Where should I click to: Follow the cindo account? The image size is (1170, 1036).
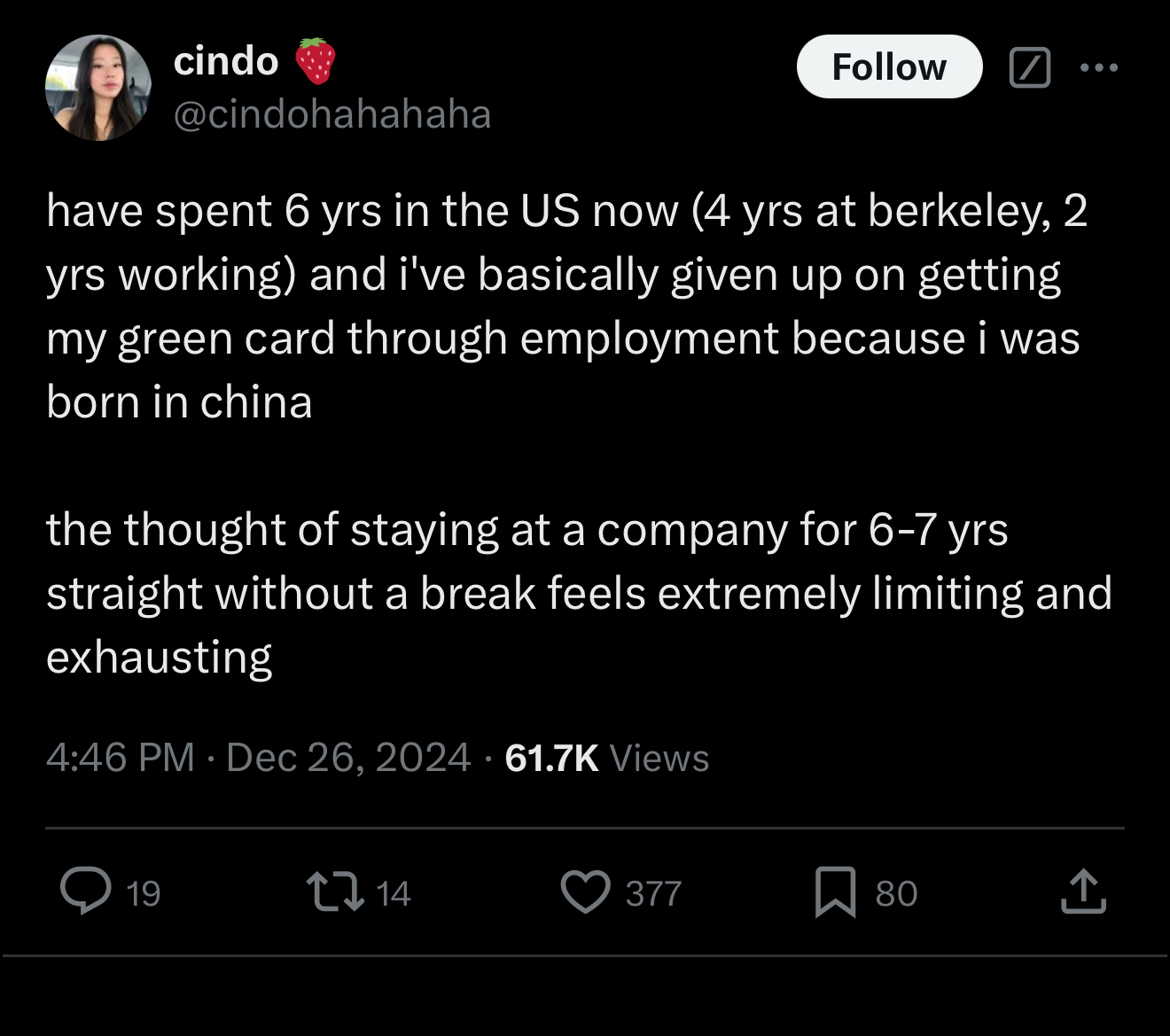pyautogui.click(x=889, y=67)
